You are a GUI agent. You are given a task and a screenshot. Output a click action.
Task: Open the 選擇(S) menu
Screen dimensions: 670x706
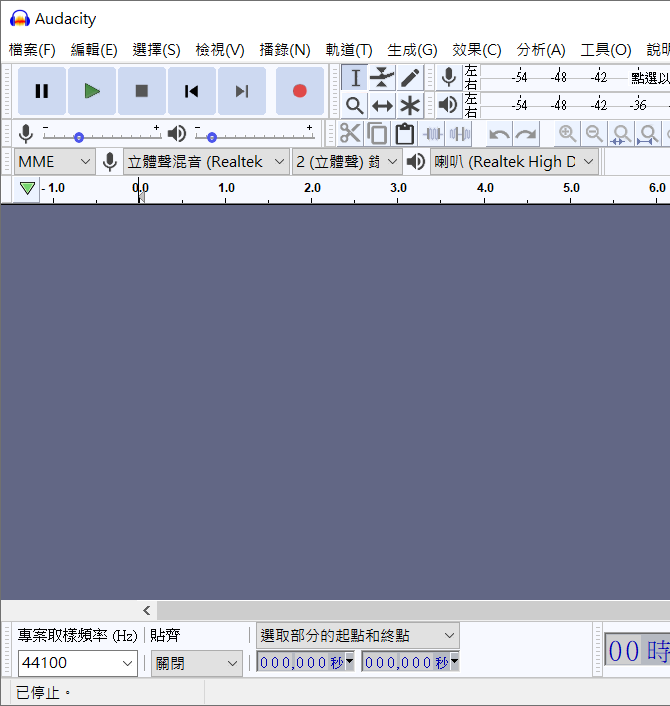click(x=156, y=50)
